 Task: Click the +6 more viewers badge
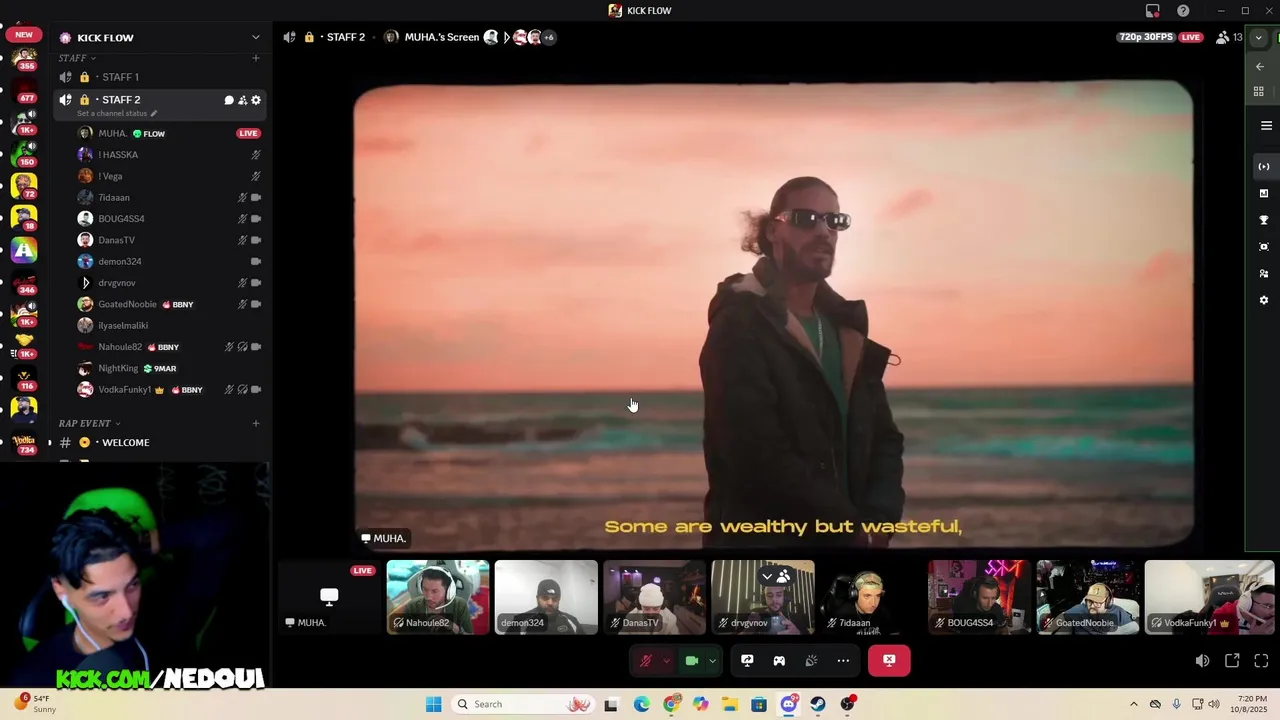pos(549,37)
